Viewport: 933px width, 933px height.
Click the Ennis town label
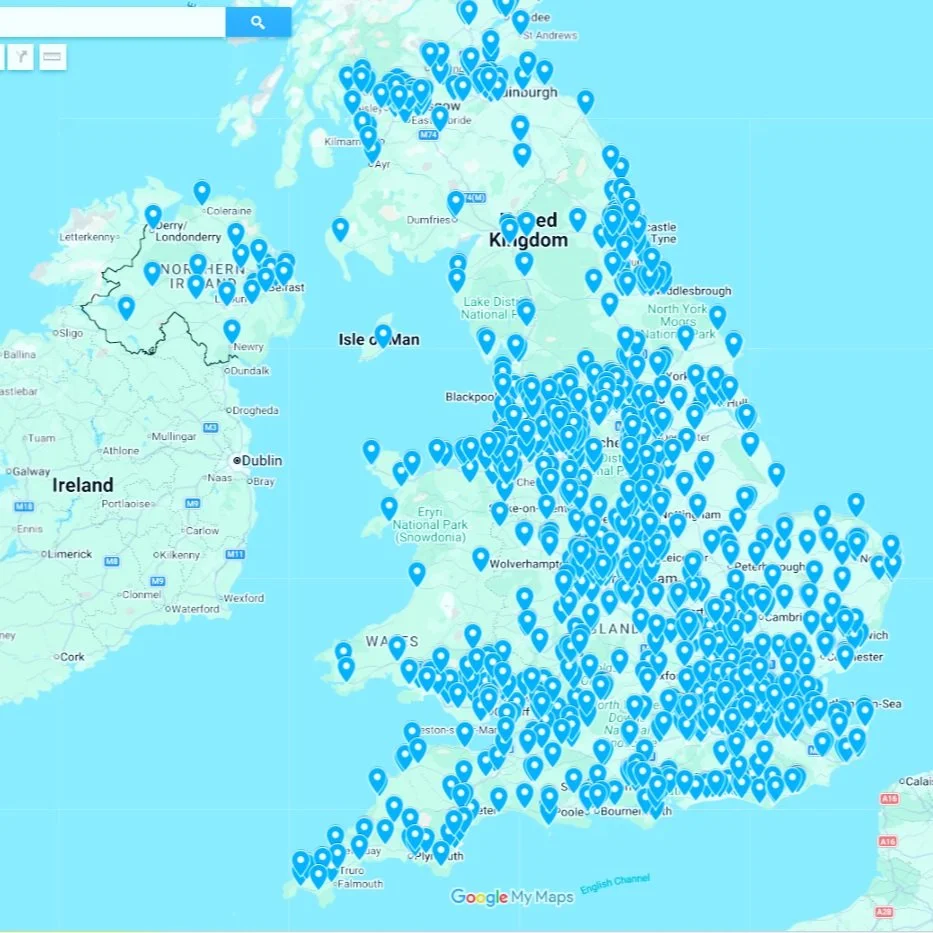30,529
